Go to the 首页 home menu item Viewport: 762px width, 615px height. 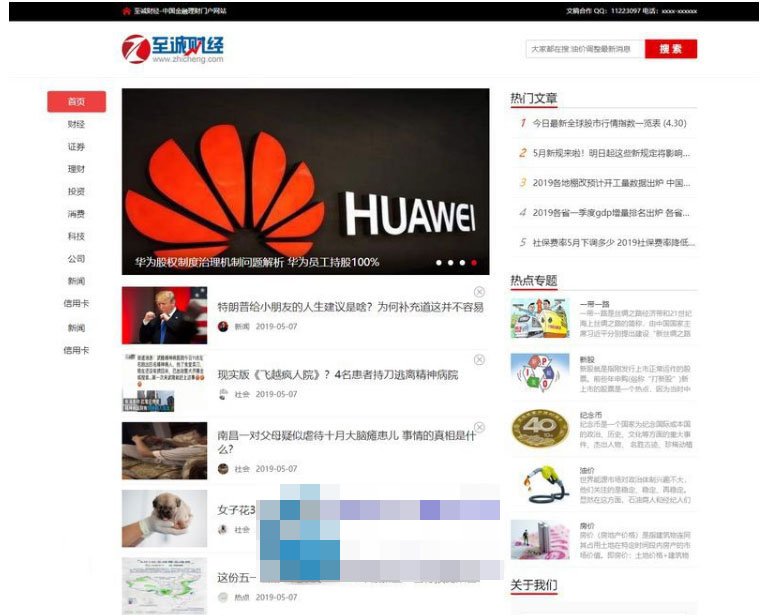point(76,102)
